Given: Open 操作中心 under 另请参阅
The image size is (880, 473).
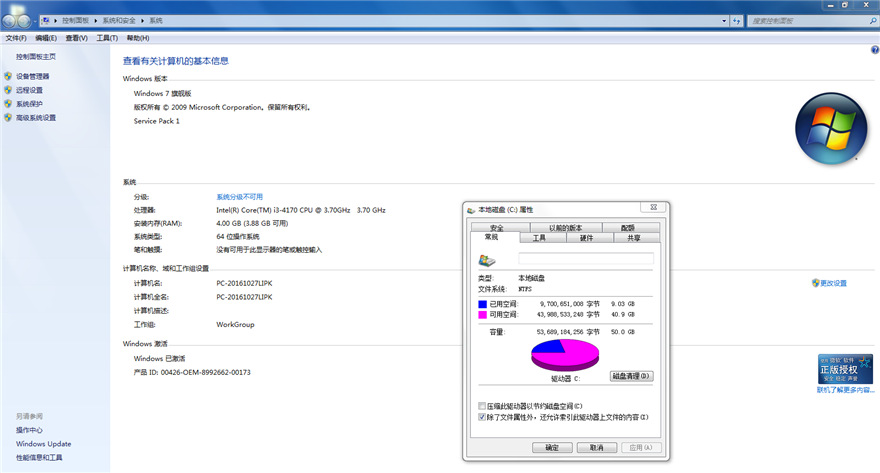Looking at the screenshot, I should click(x=29, y=430).
